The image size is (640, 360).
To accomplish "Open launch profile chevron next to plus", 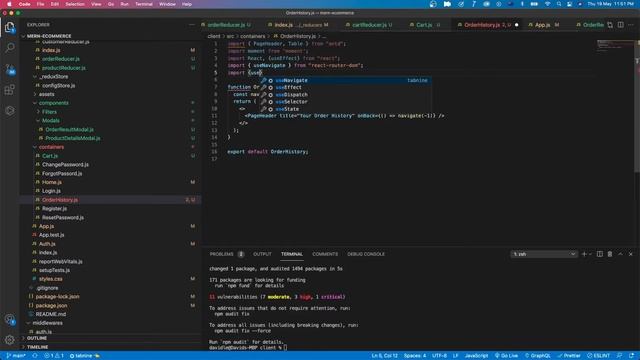I will coord(590,254).
